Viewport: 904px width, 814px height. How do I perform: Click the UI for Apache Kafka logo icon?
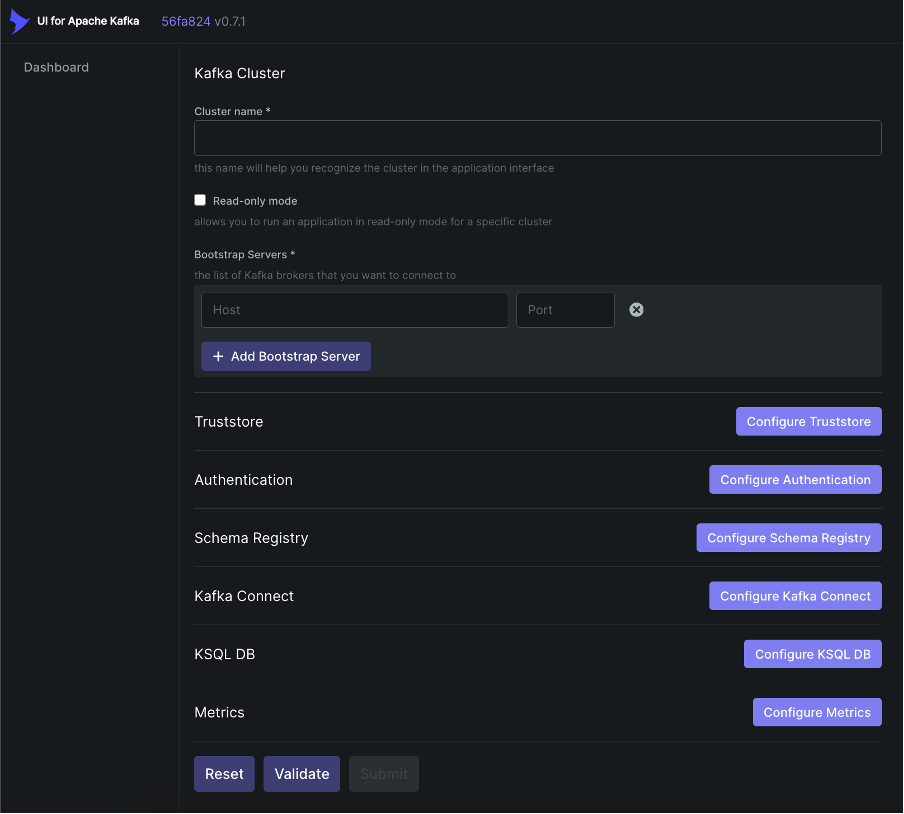click(x=19, y=21)
